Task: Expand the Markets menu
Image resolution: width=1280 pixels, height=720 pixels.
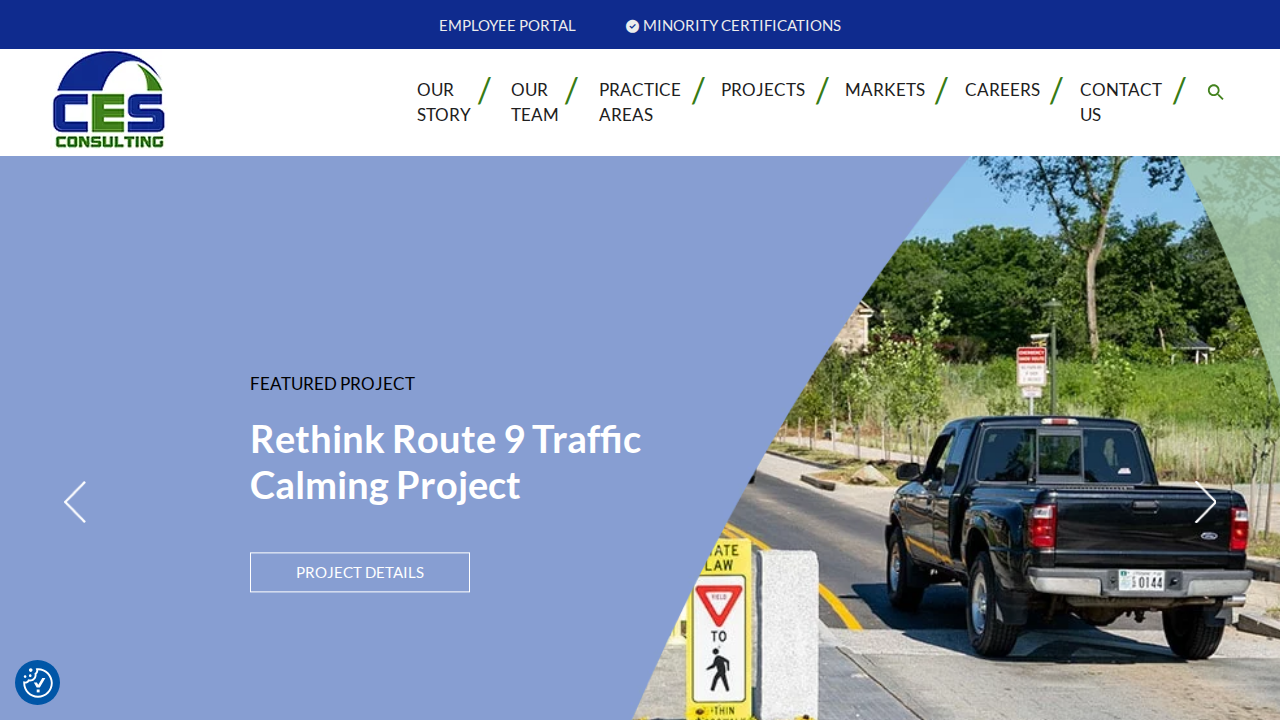Action: pyautogui.click(x=885, y=90)
